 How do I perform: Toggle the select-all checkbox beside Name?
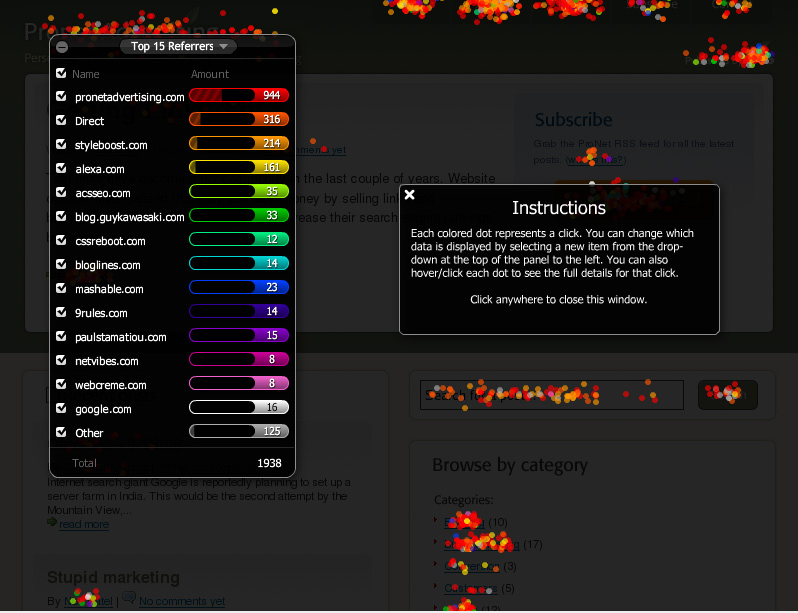click(x=61, y=73)
